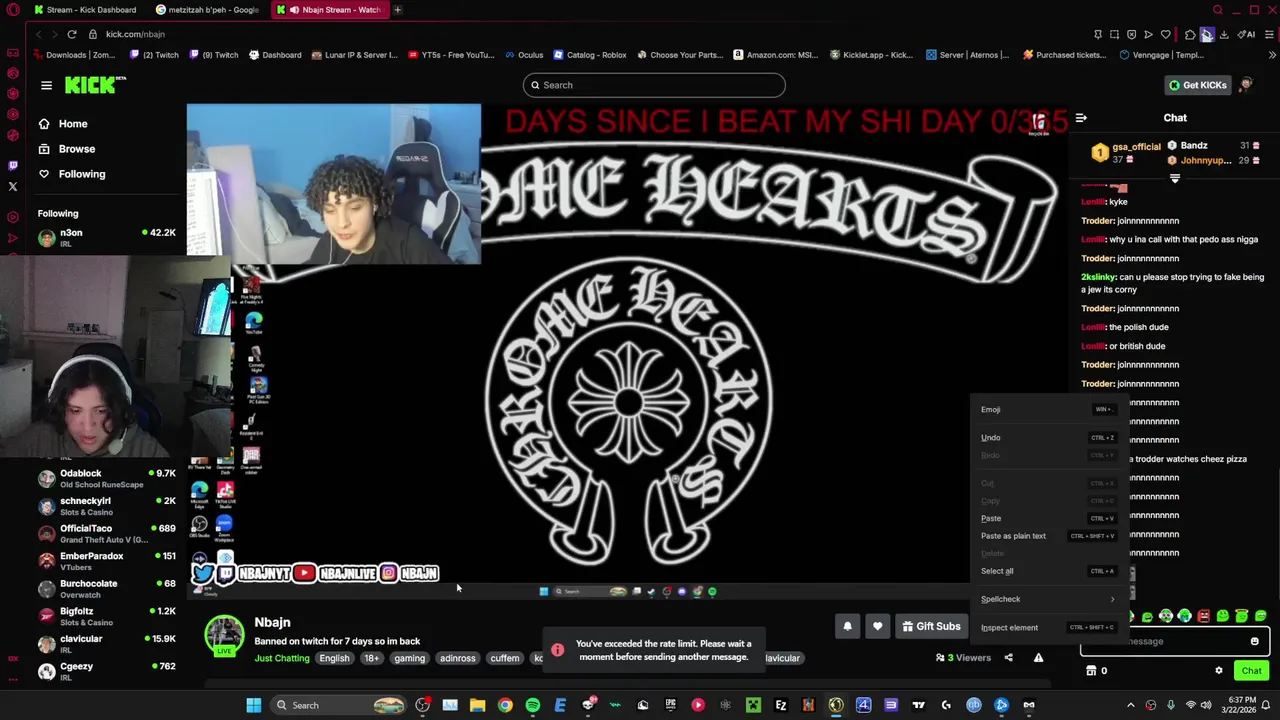The width and height of the screenshot is (1280, 720).
Task: Open Spotify from the taskbar
Action: 532,705
